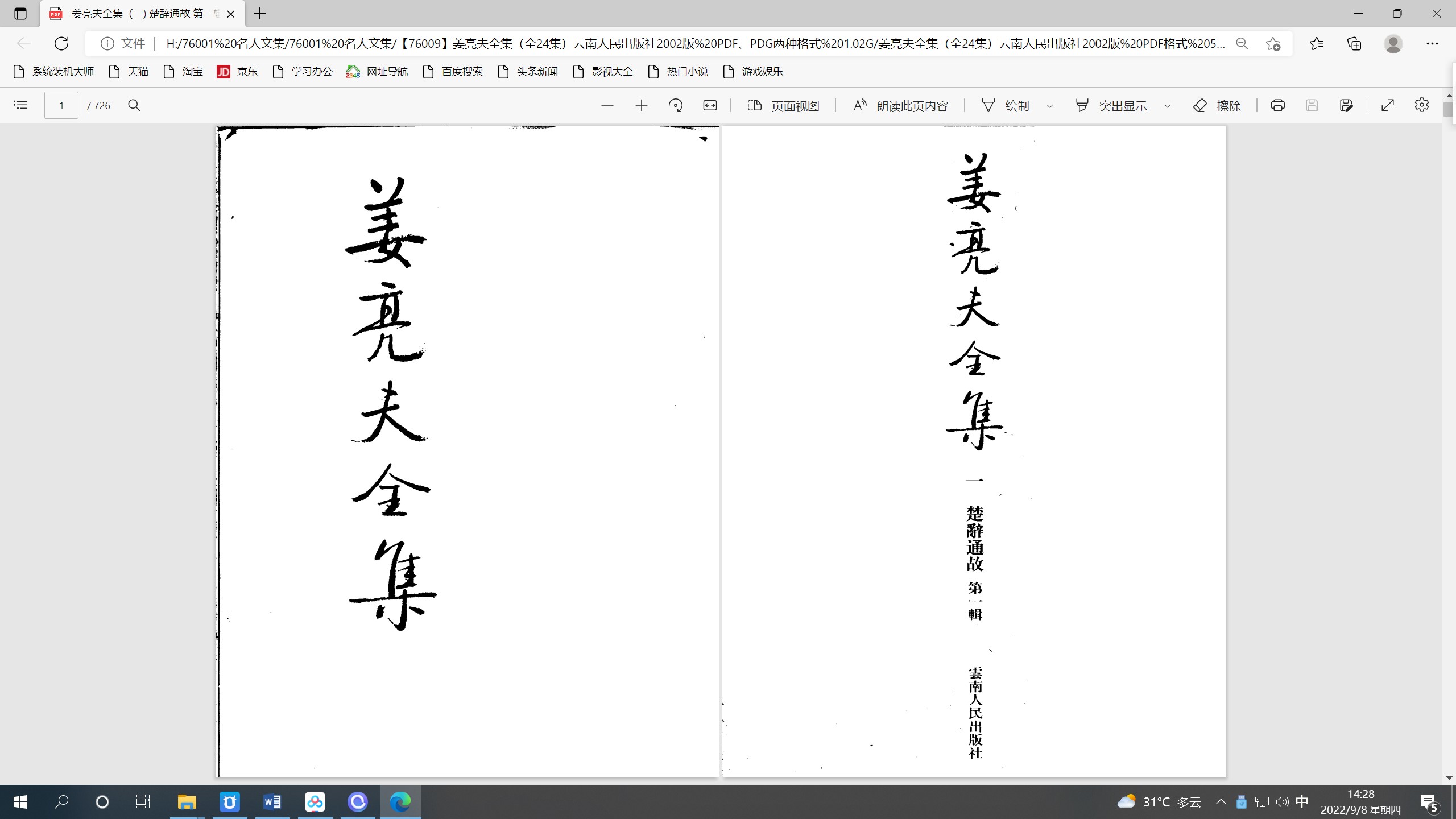Open the weather widget 31°C 多云

pos(1159,802)
